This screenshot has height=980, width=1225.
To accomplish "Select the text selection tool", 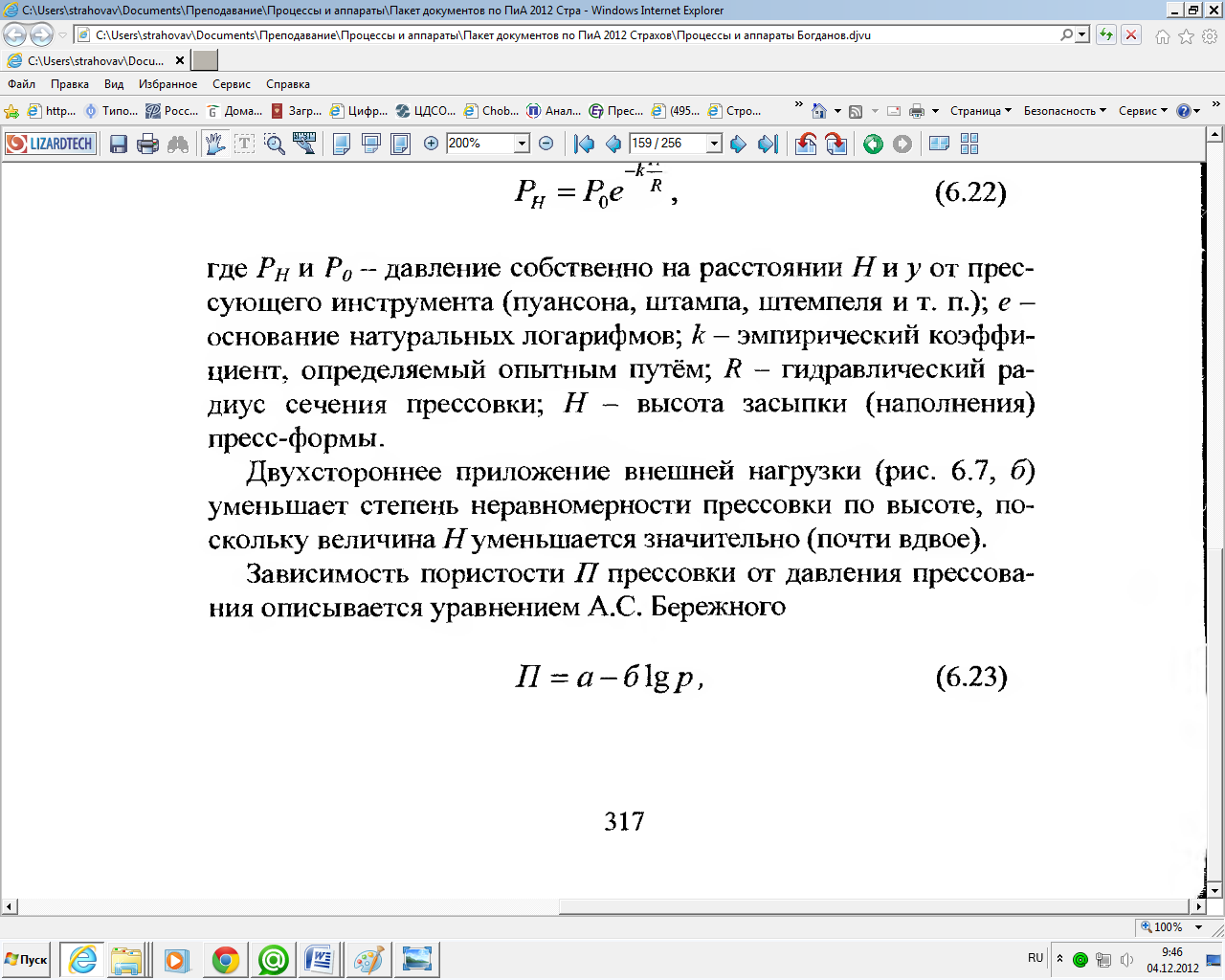I will 244,144.
